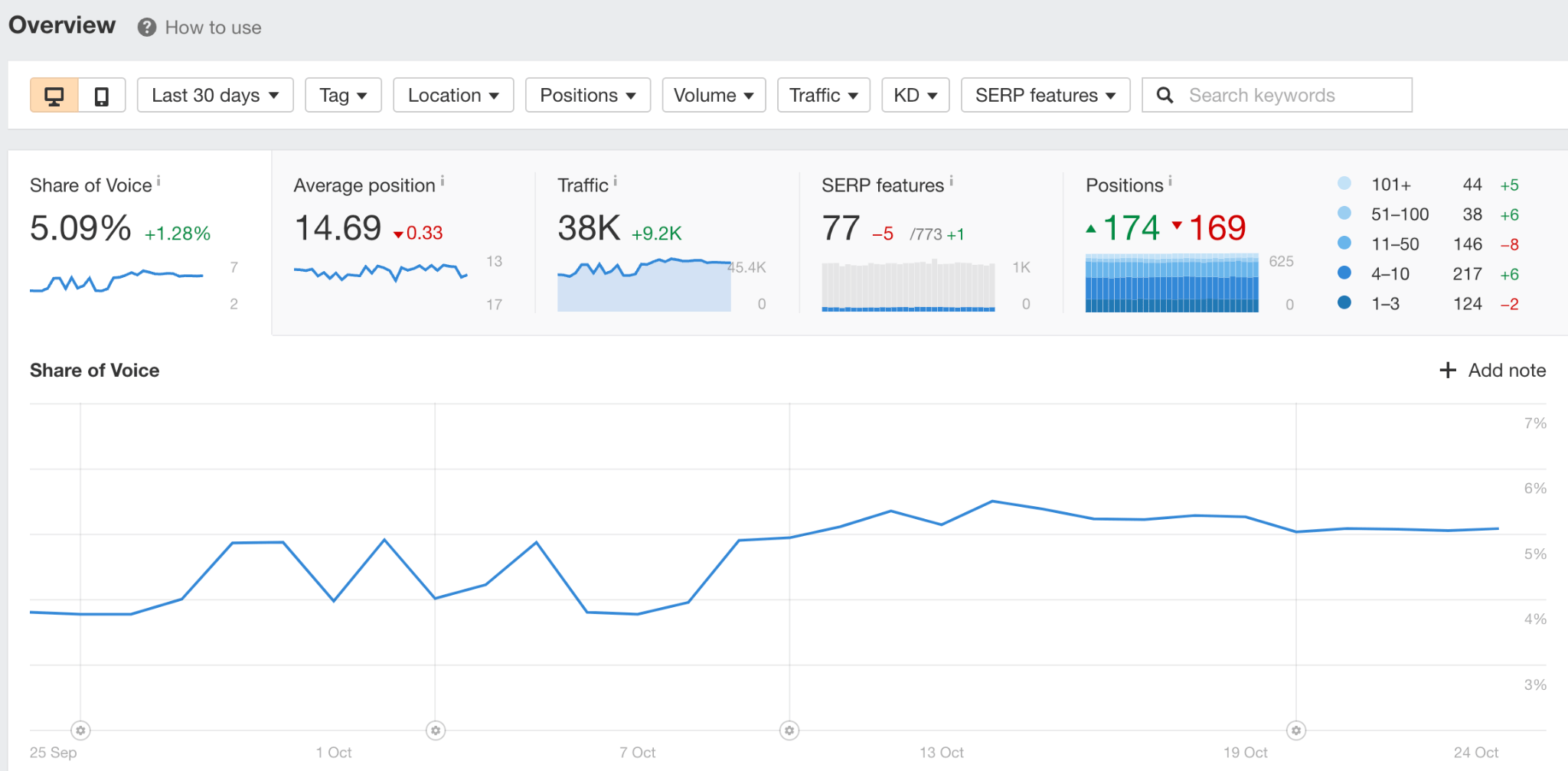
Task: Click the help icon next to Overview
Action: (145, 28)
